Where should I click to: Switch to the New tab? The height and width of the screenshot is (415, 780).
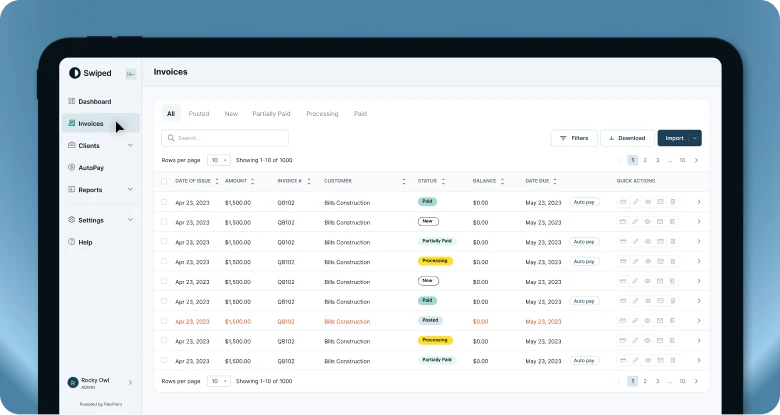(231, 113)
